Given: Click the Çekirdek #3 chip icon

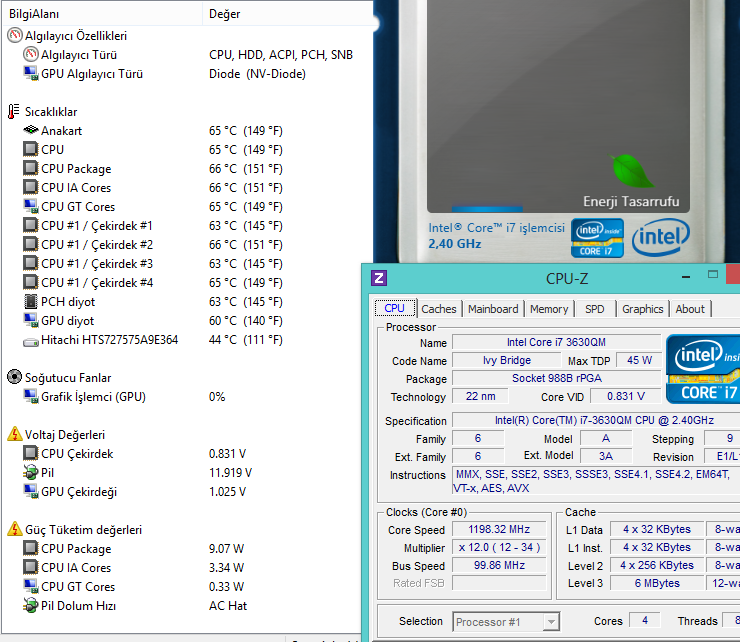Looking at the screenshot, I should 31,263.
